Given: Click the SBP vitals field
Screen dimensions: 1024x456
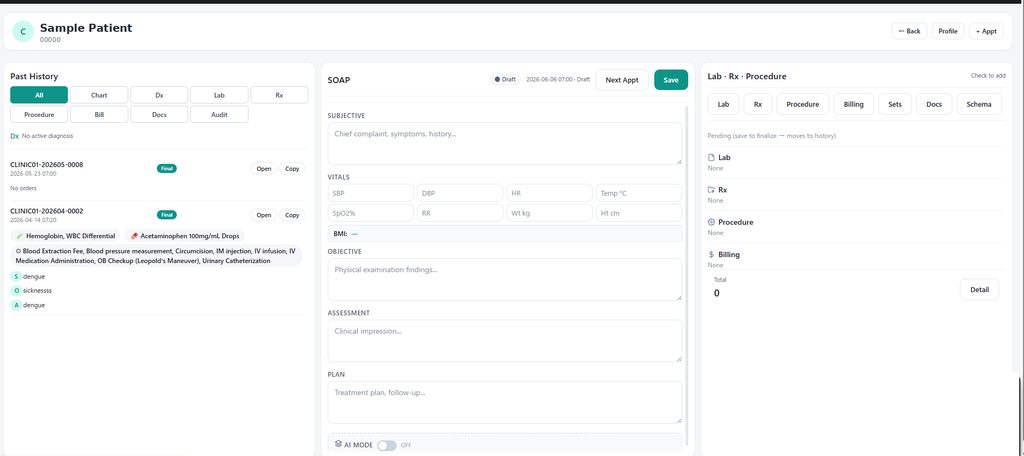Looking at the screenshot, I should (371, 193).
